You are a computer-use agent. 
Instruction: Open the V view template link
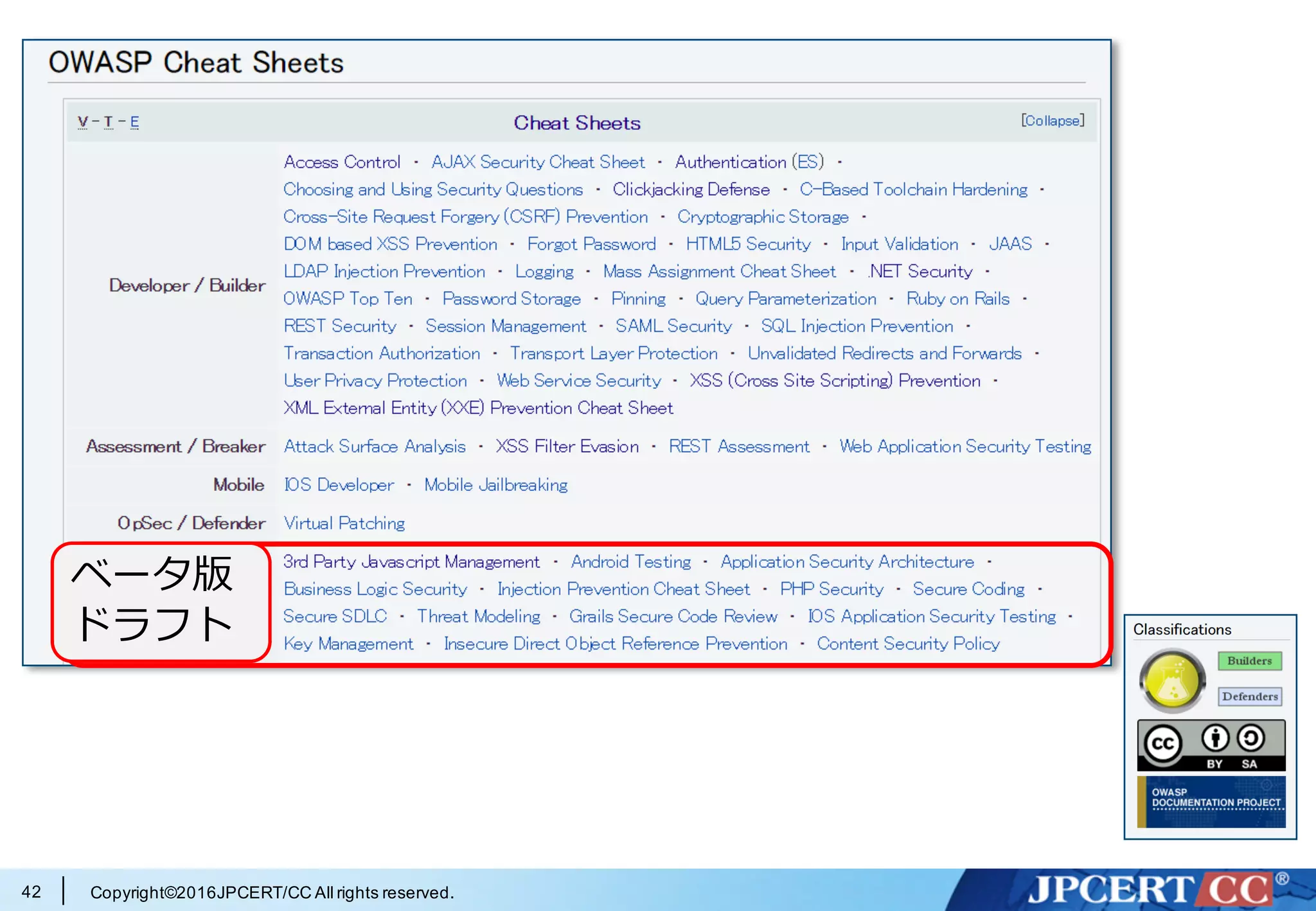pos(83,121)
